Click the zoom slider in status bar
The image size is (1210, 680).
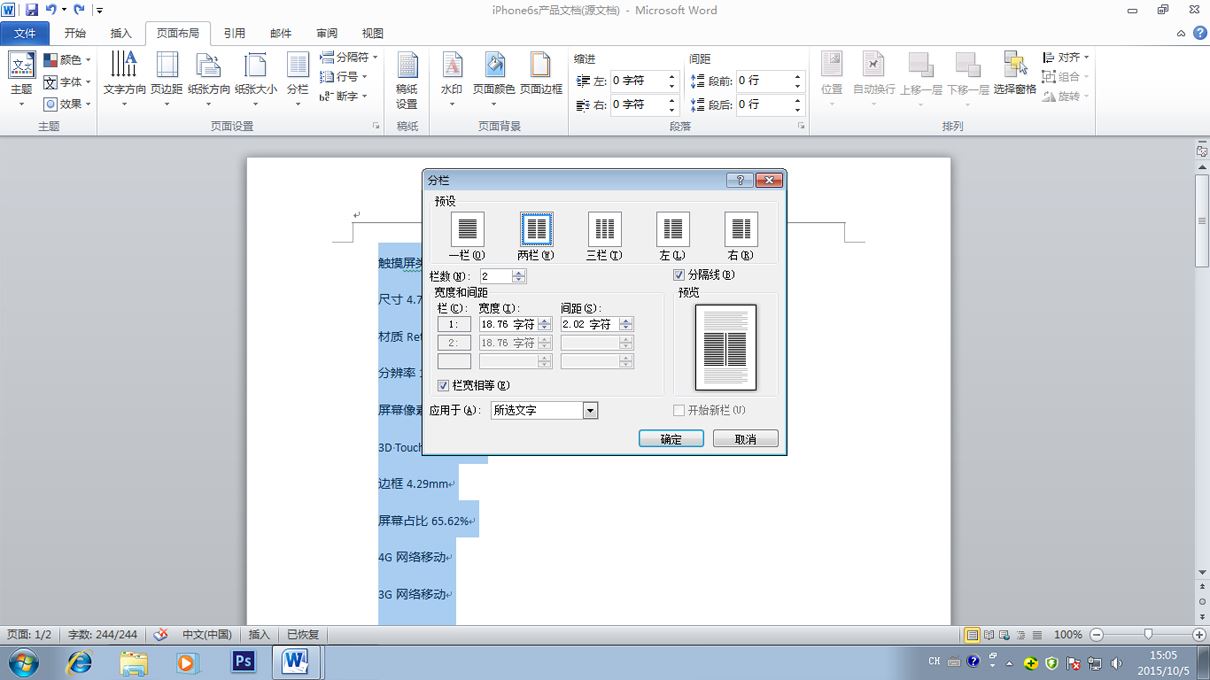(x=1148, y=634)
